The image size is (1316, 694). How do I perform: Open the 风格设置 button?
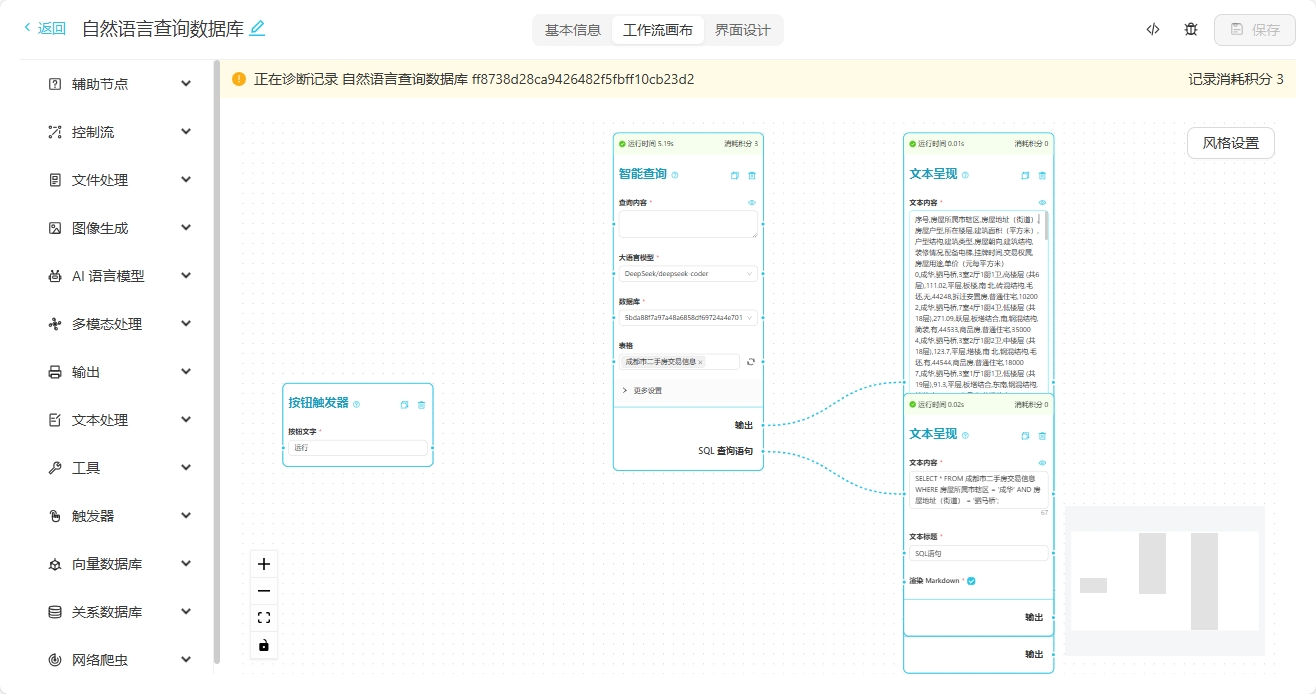tap(1231, 143)
